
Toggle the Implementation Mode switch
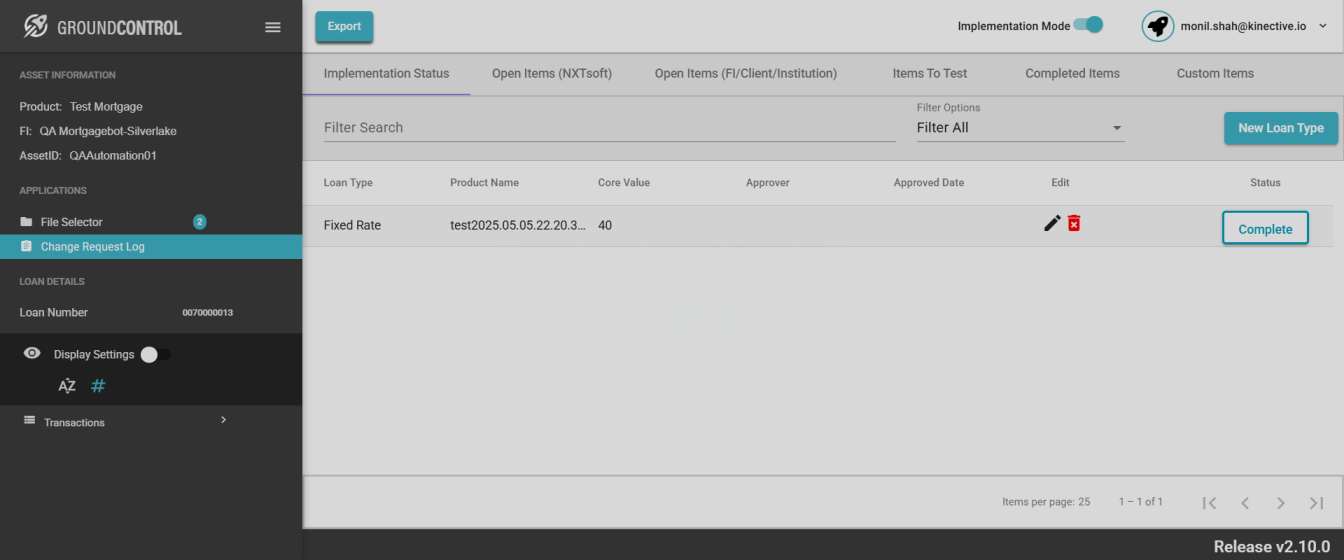coord(1088,25)
